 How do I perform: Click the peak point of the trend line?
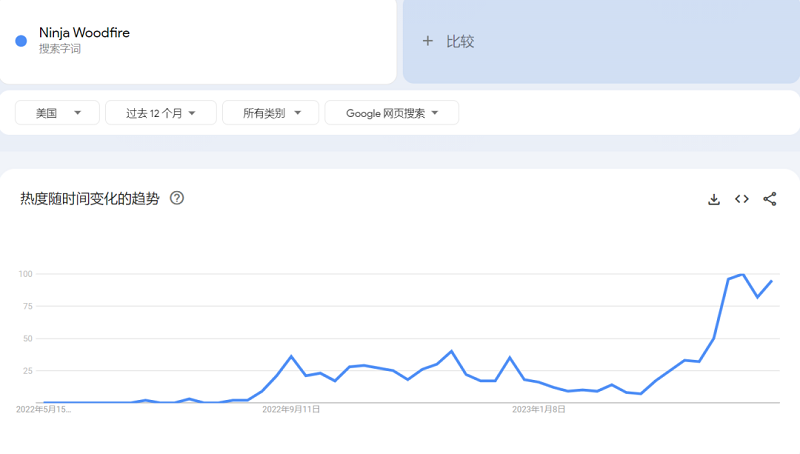743,274
